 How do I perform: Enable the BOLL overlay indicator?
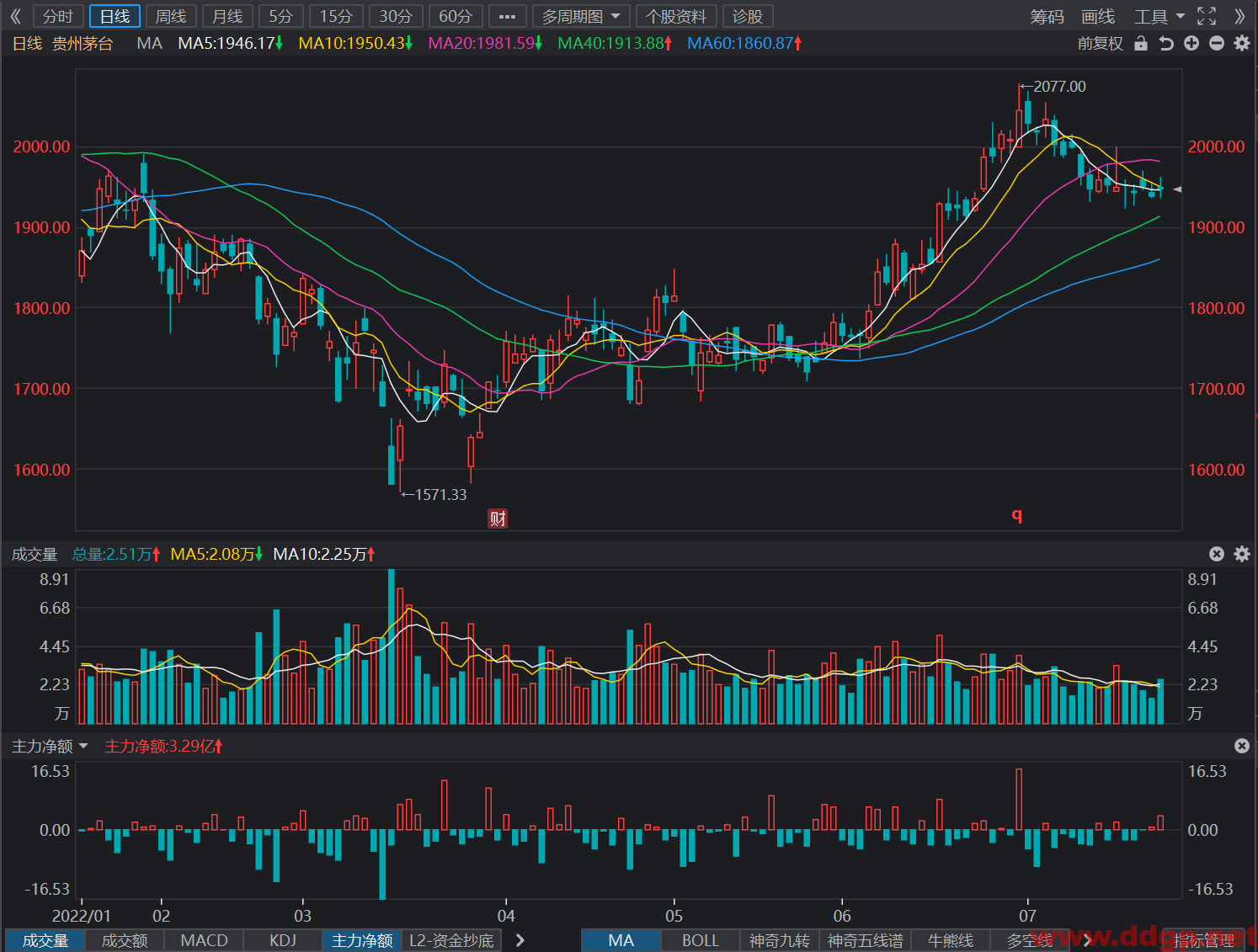tap(700, 940)
